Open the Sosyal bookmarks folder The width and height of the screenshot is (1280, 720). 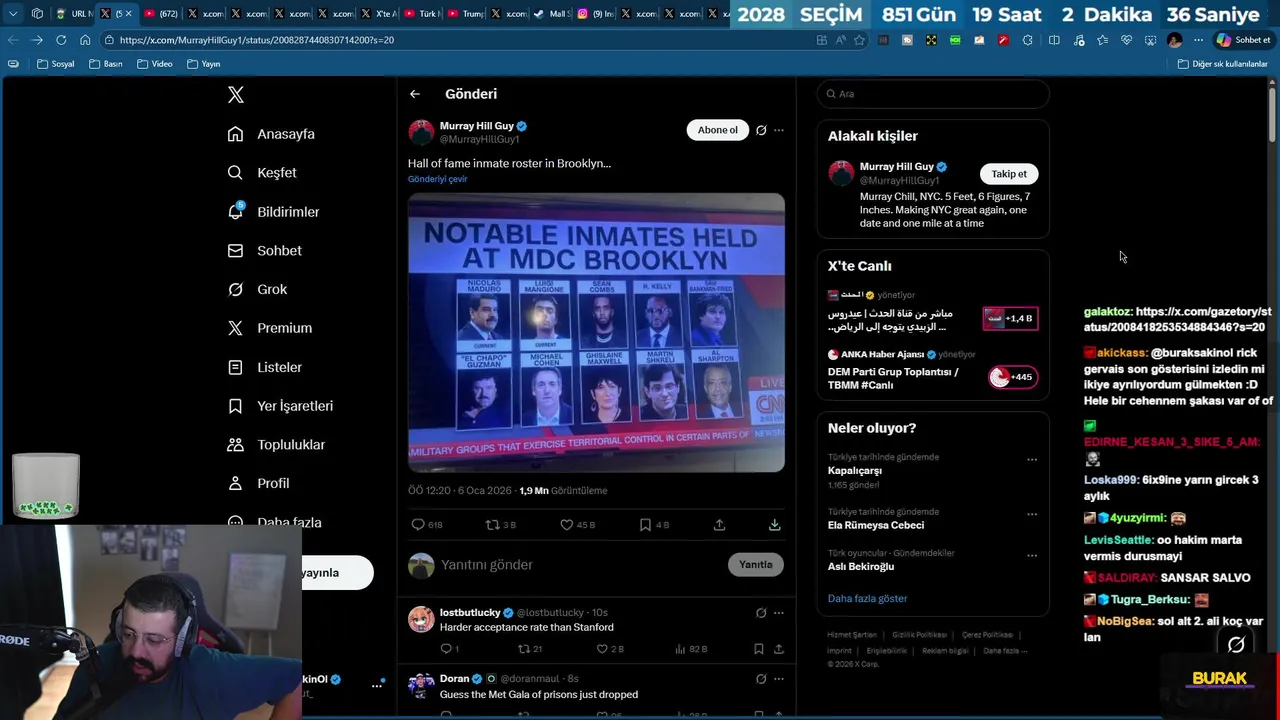pyautogui.click(x=55, y=64)
